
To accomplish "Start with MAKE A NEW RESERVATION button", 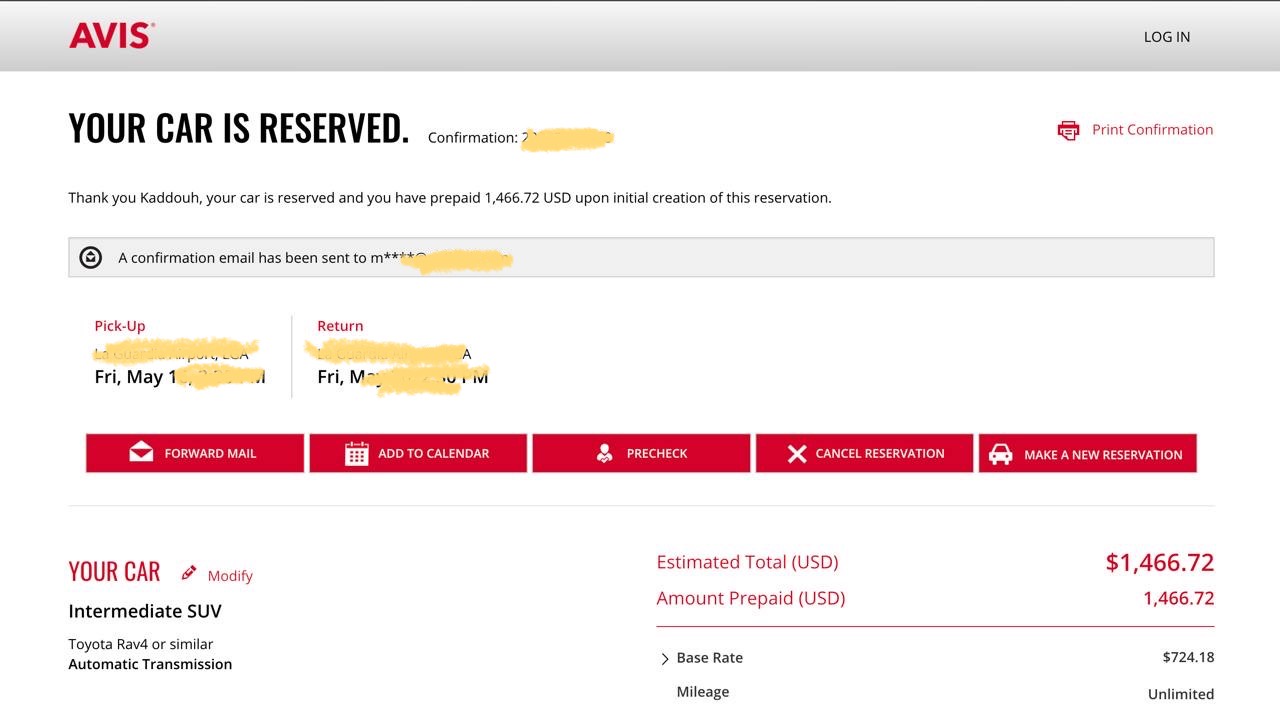I will [x=1087, y=454].
